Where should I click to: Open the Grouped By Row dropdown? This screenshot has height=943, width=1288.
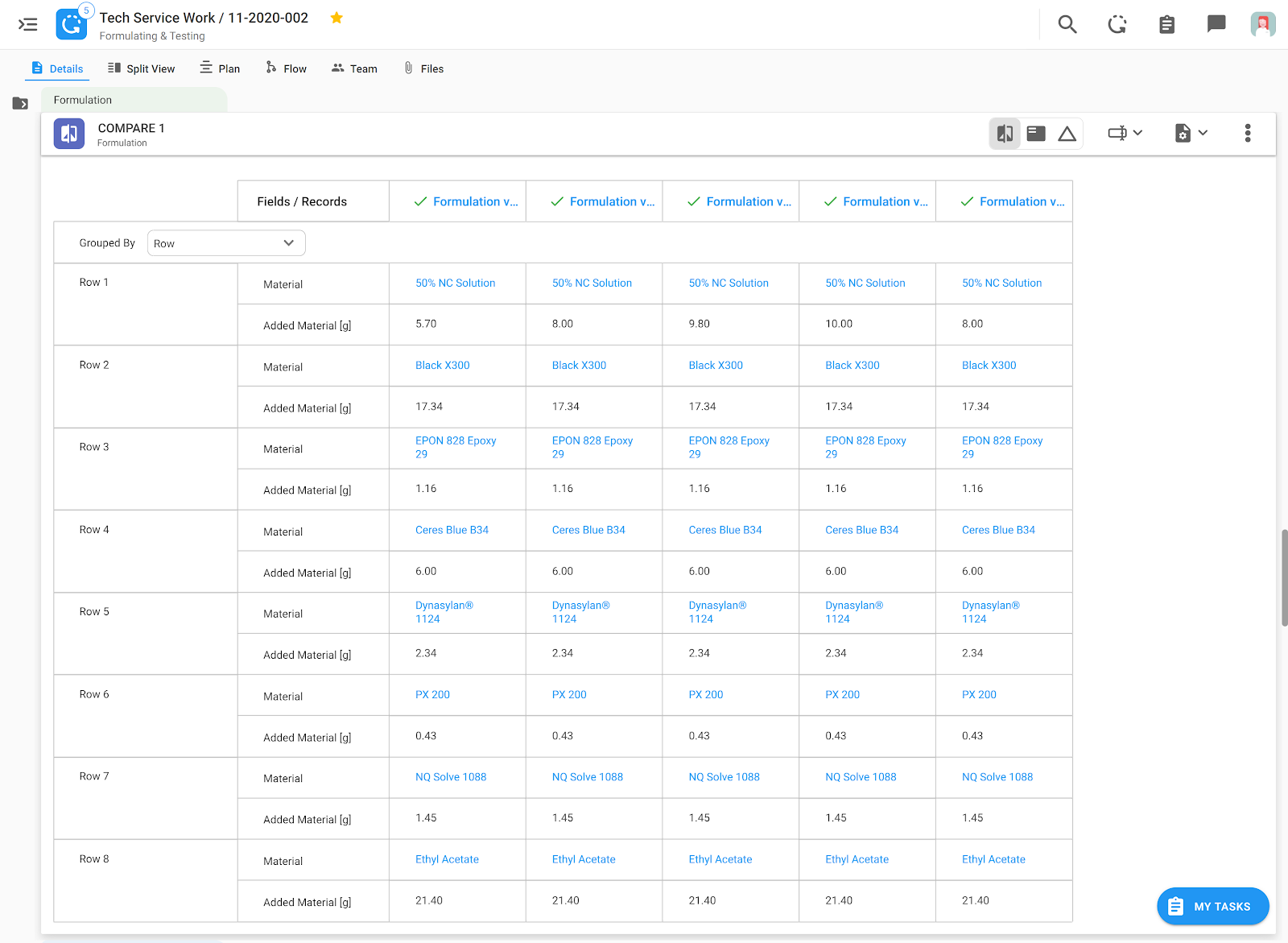(x=226, y=243)
